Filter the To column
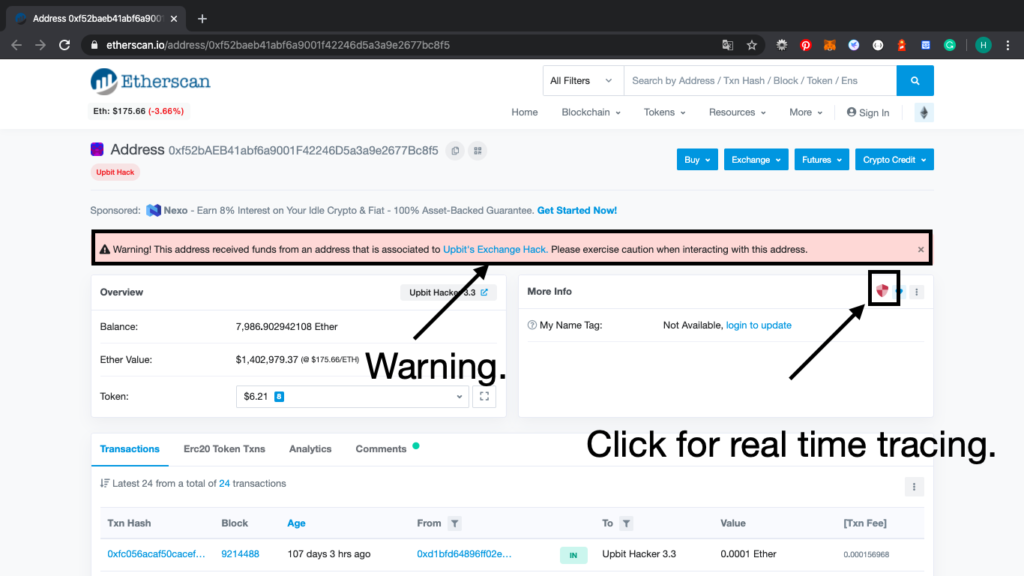The width and height of the screenshot is (1024, 576). 626,523
